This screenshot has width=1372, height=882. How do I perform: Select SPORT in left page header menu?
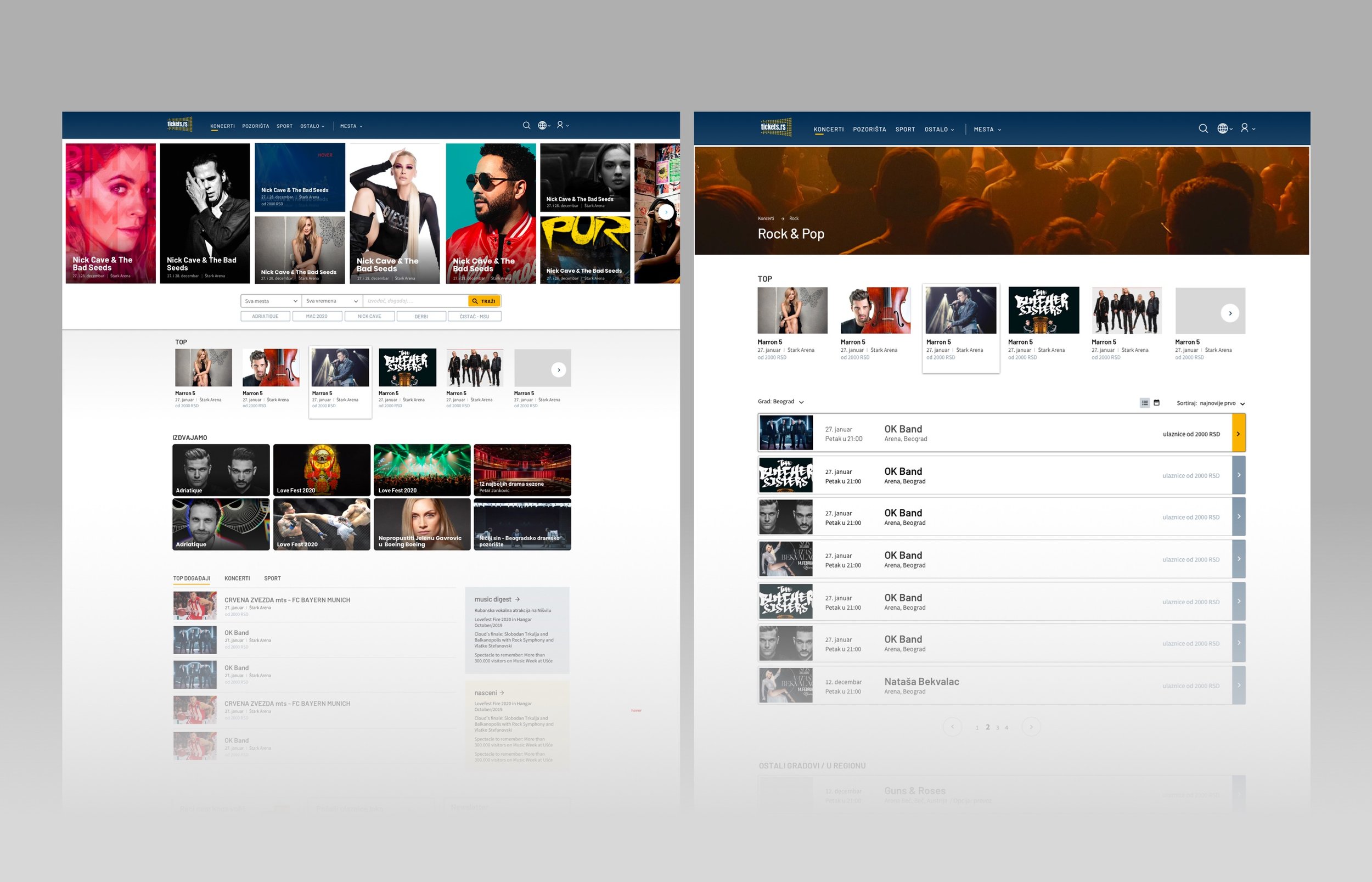(x=285, y=126)
